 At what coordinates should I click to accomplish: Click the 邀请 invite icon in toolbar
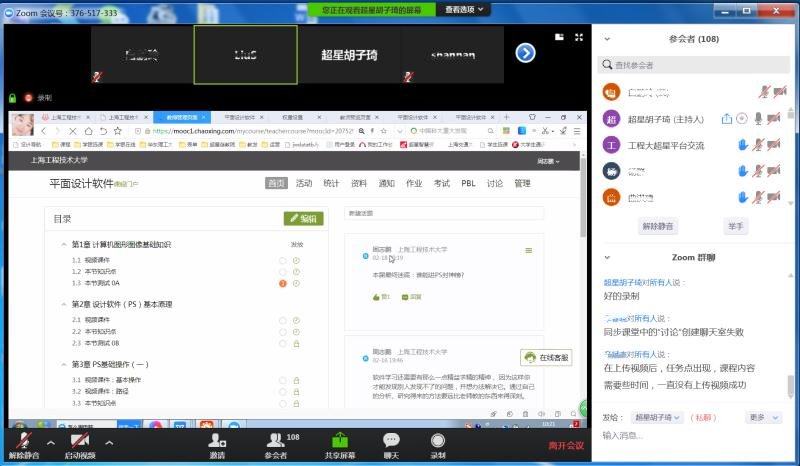pyautogui.click(x=217, y=441)
